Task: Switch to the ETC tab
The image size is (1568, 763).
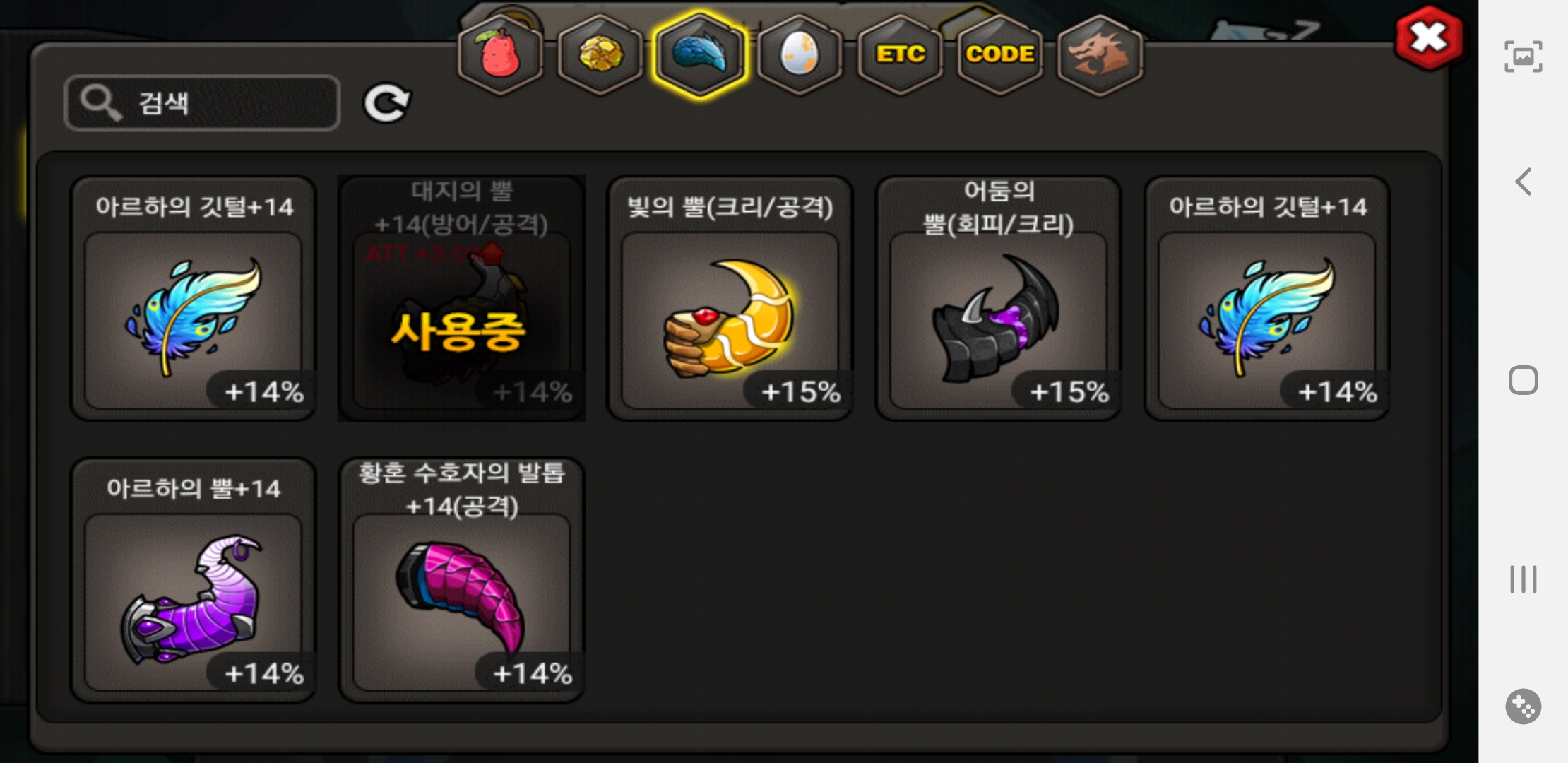Action: point(900,54)
